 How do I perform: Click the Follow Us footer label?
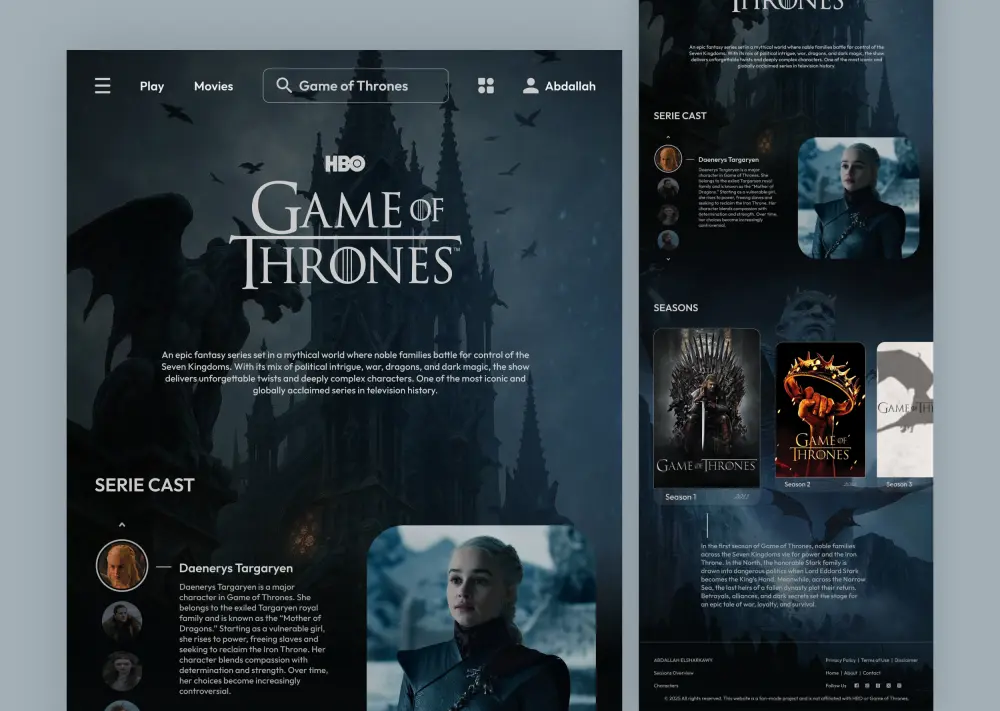(x=835, y=685)
